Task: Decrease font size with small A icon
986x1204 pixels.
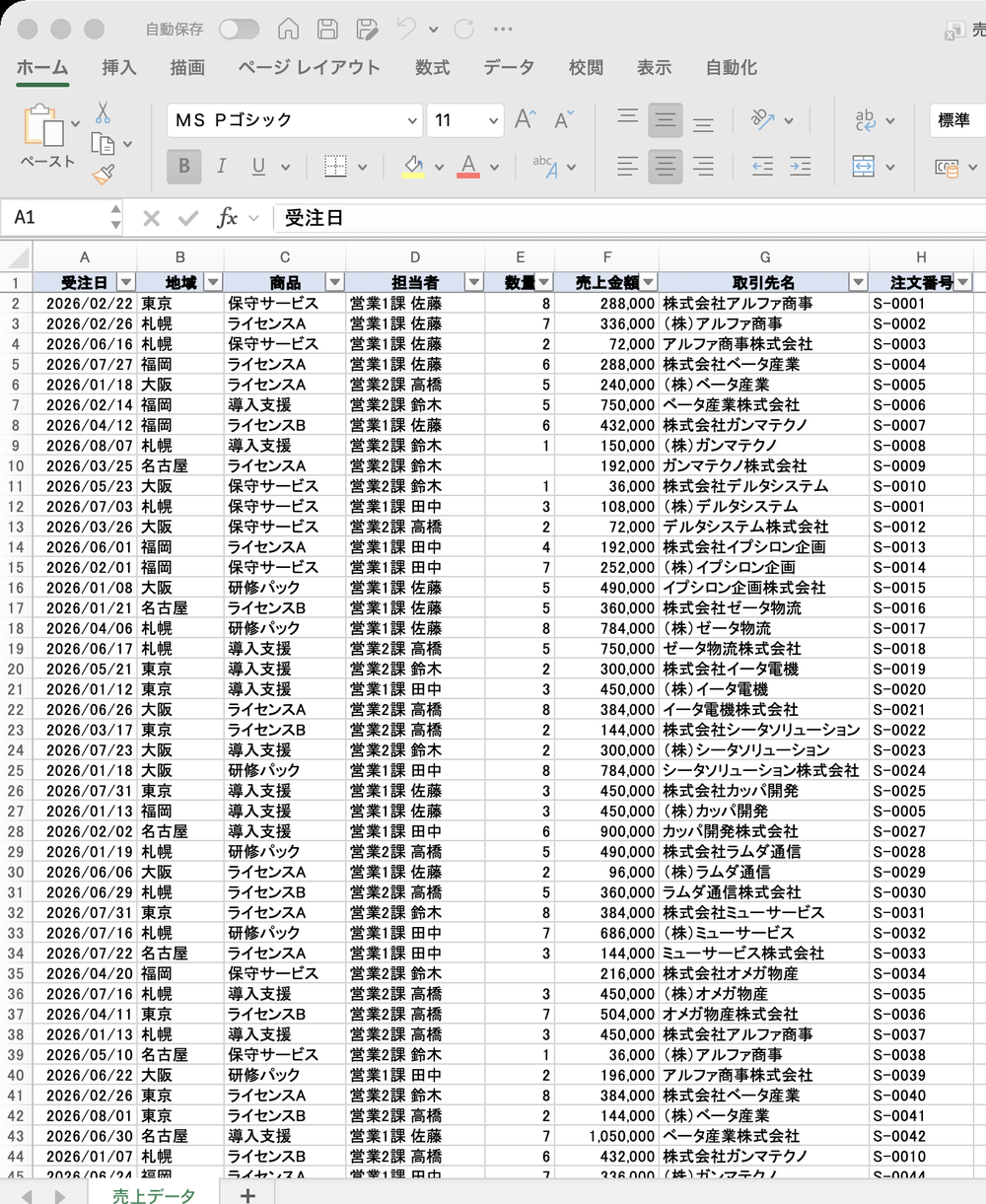Action: (x=564, y=120)
